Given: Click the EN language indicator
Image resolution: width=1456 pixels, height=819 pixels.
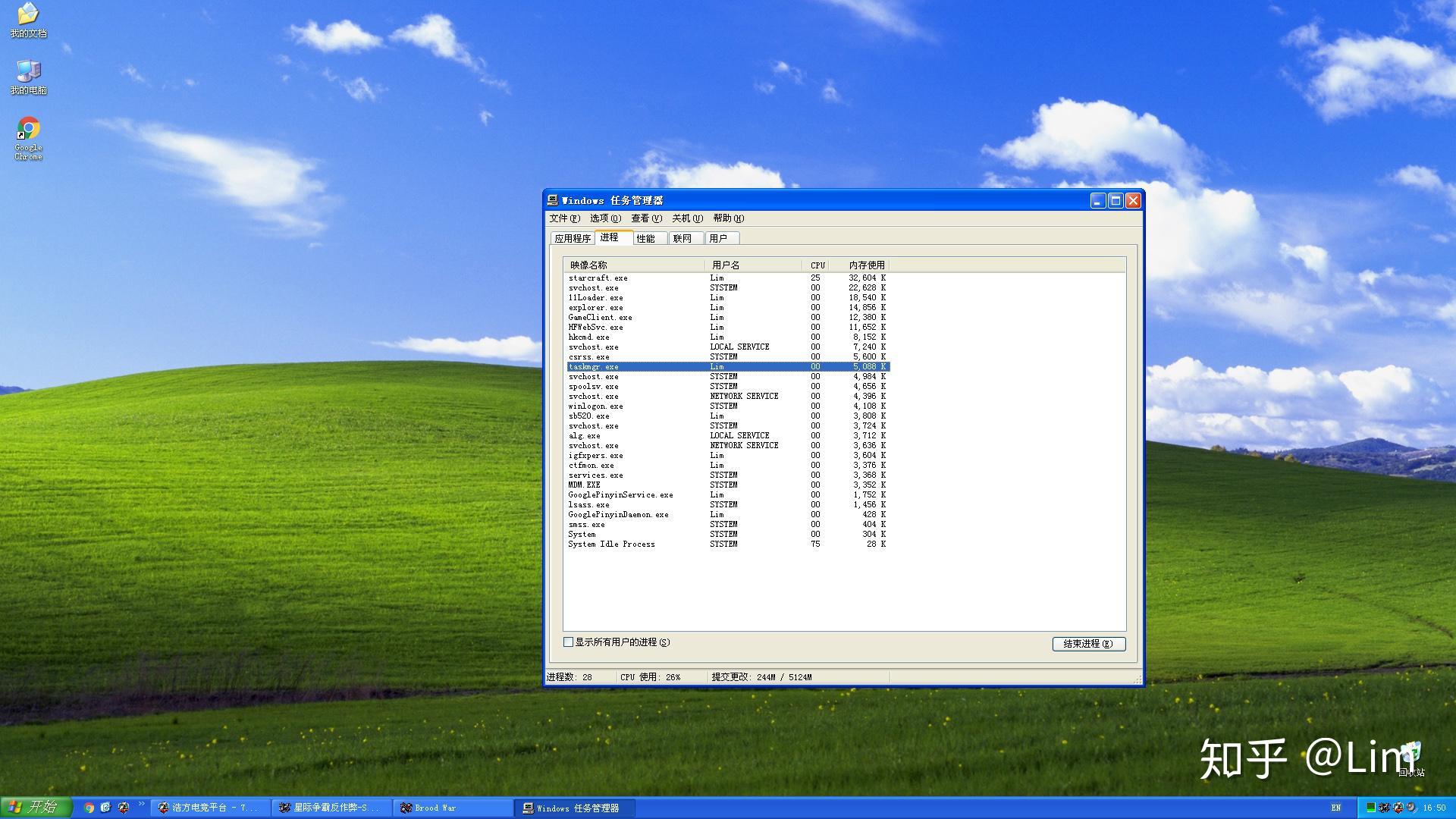Looking at the screenshot, I should 1336,808.
